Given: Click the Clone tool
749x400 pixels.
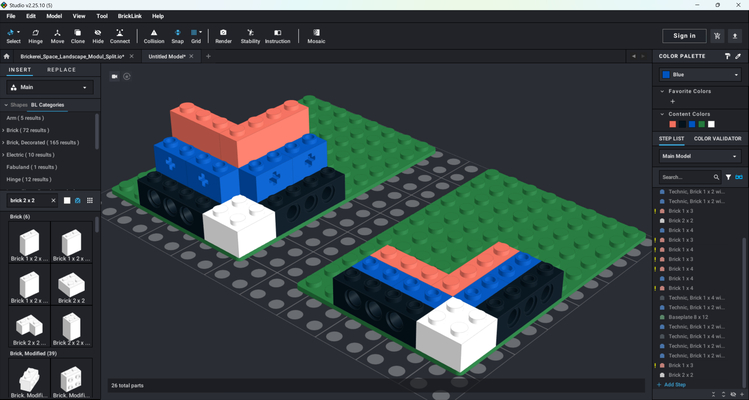Looking at the screenshot, I should [77, 36].
